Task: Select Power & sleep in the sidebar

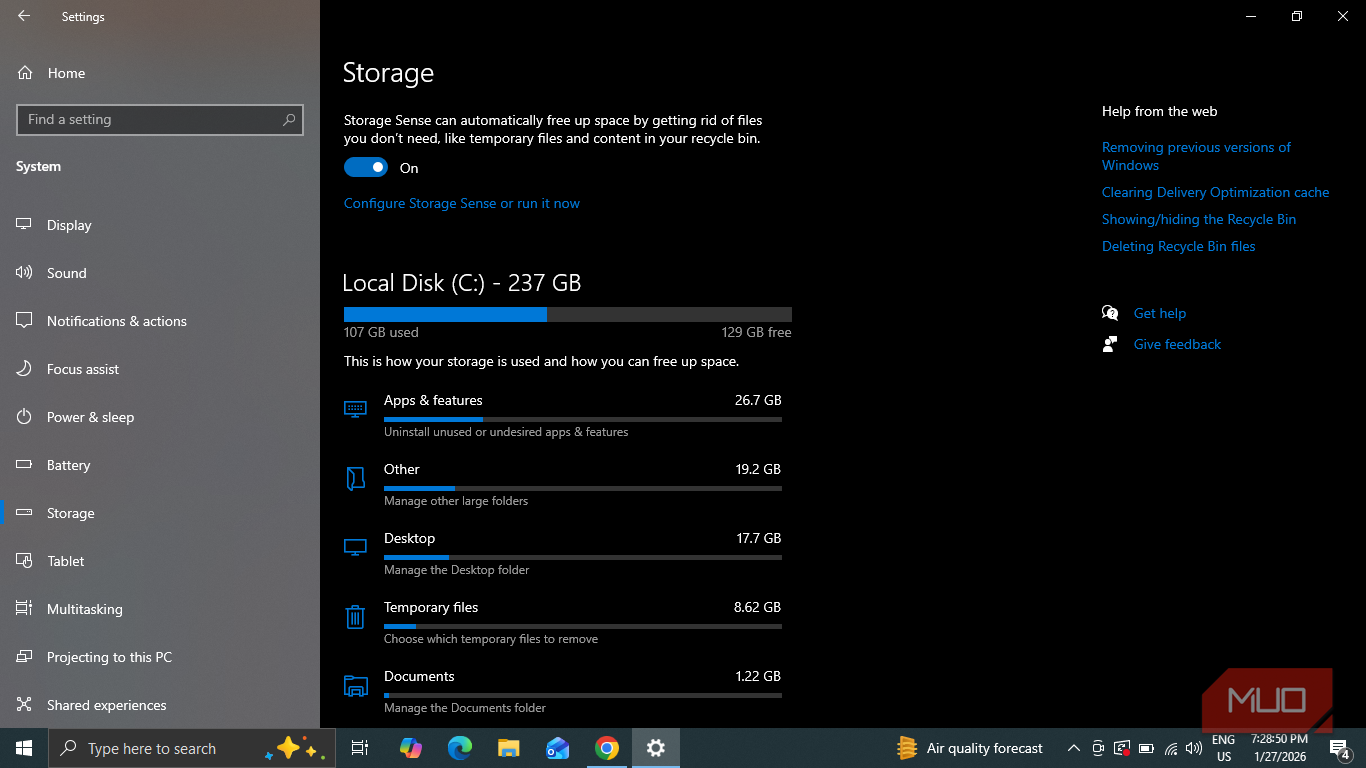Action: [x=160, y=417]
